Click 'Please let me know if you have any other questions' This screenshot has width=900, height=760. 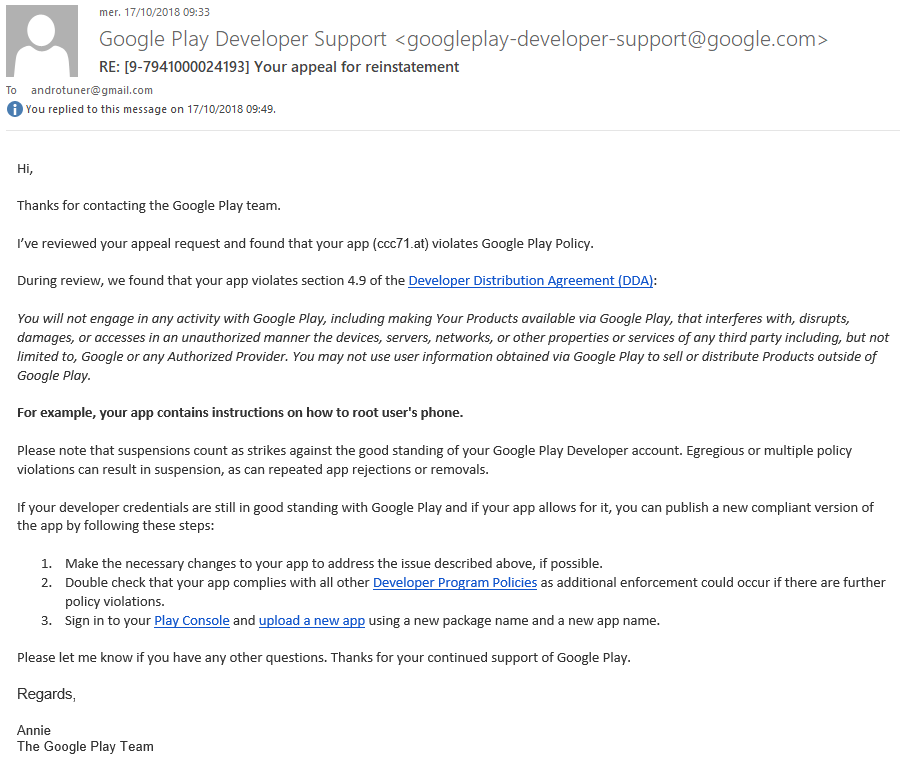click(x=324, y=658)
